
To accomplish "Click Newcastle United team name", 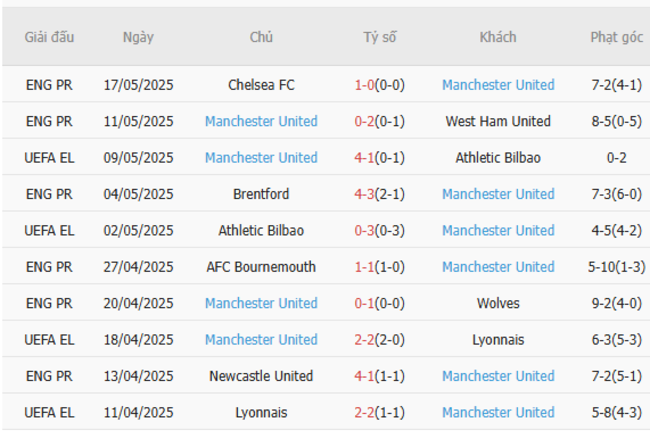I will tap(261, 376).
